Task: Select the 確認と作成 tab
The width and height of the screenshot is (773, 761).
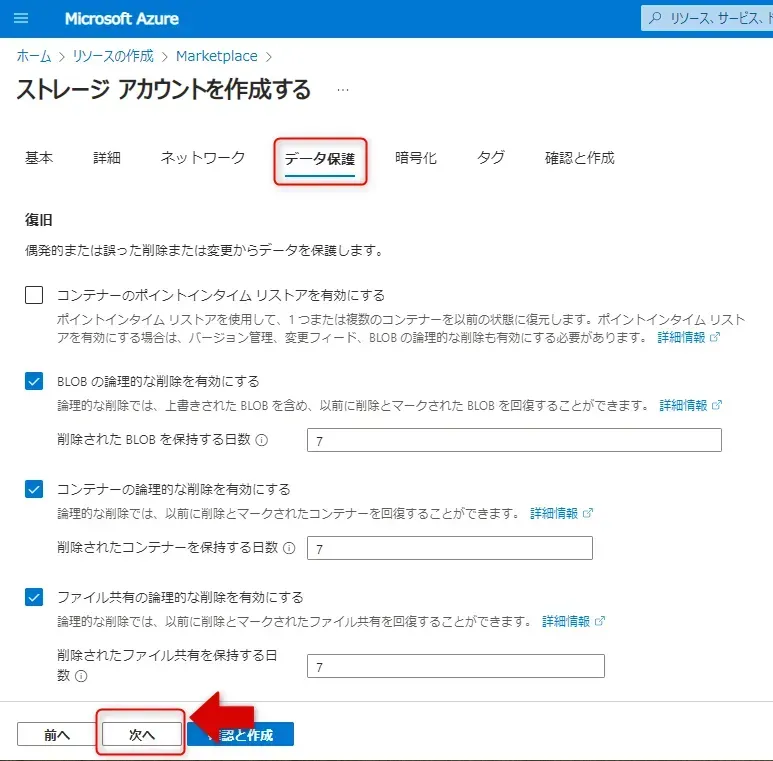Action: point(579,158)
